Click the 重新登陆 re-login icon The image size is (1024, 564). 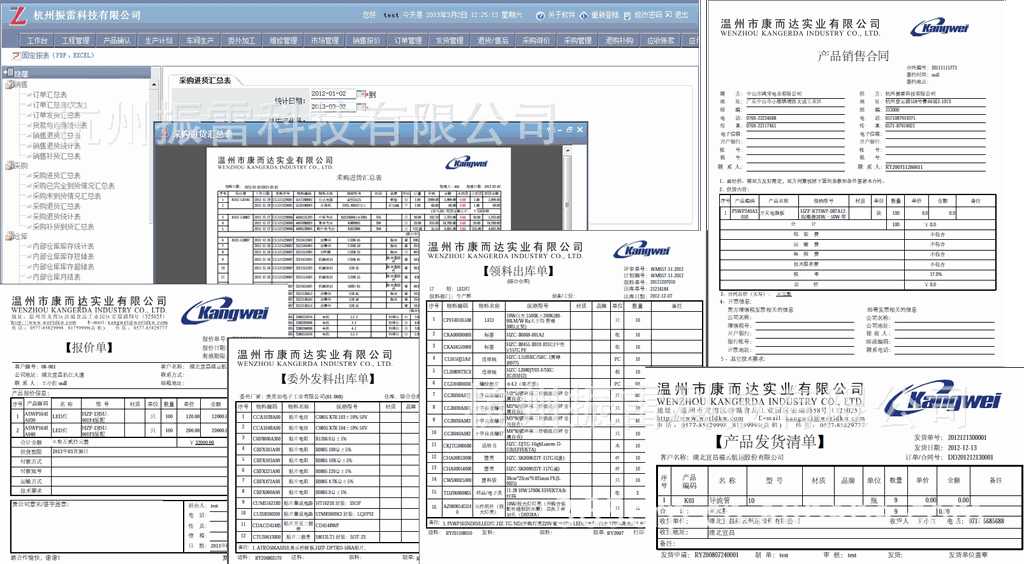point(584,15)
